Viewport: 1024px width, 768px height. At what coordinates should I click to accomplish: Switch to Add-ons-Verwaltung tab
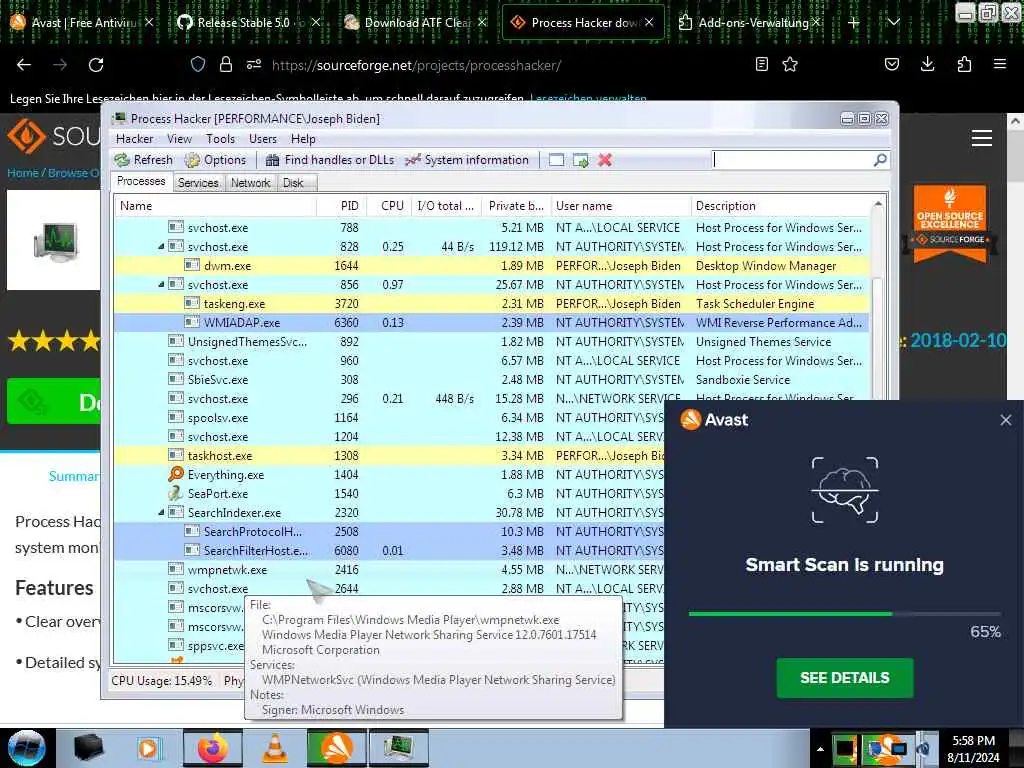(749, 23)
